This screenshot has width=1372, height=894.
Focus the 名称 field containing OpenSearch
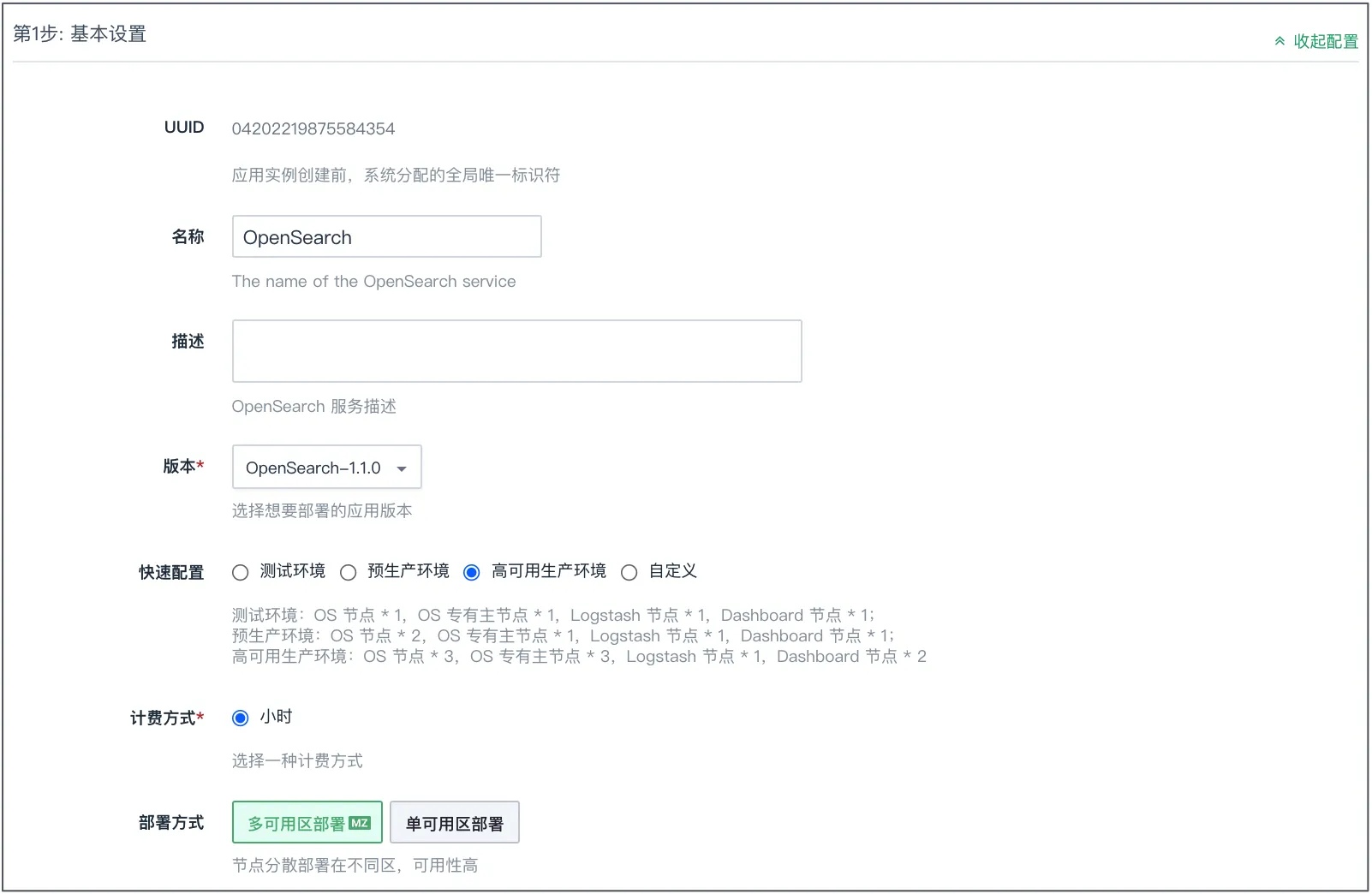pyautogui.click(x=386, y=236)
